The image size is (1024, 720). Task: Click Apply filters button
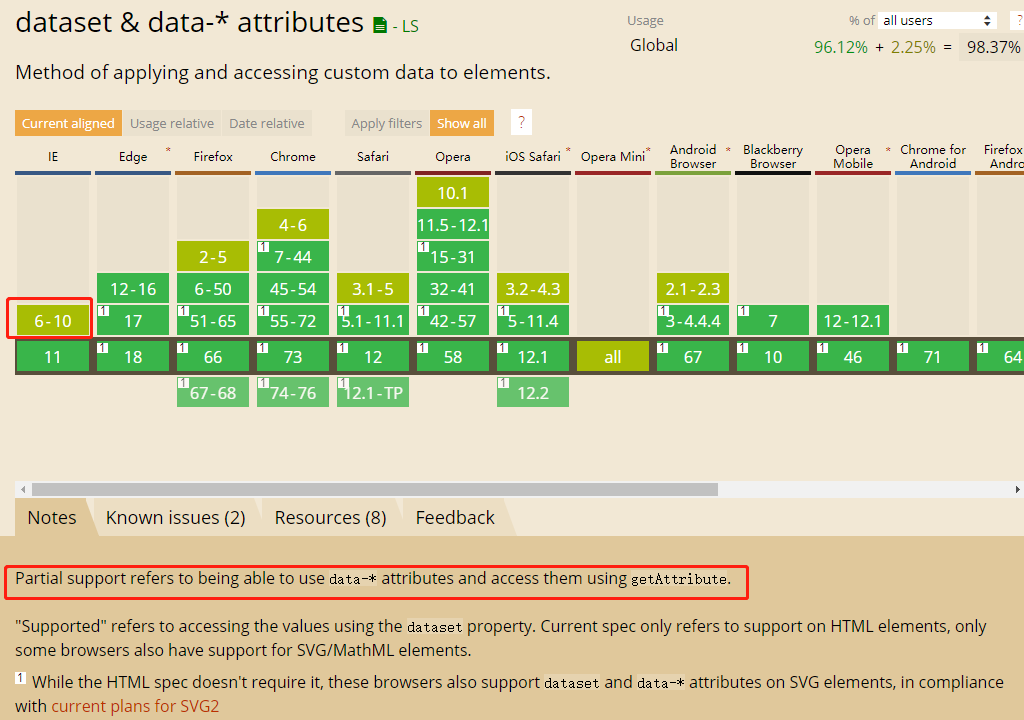(x=387, y=123)
